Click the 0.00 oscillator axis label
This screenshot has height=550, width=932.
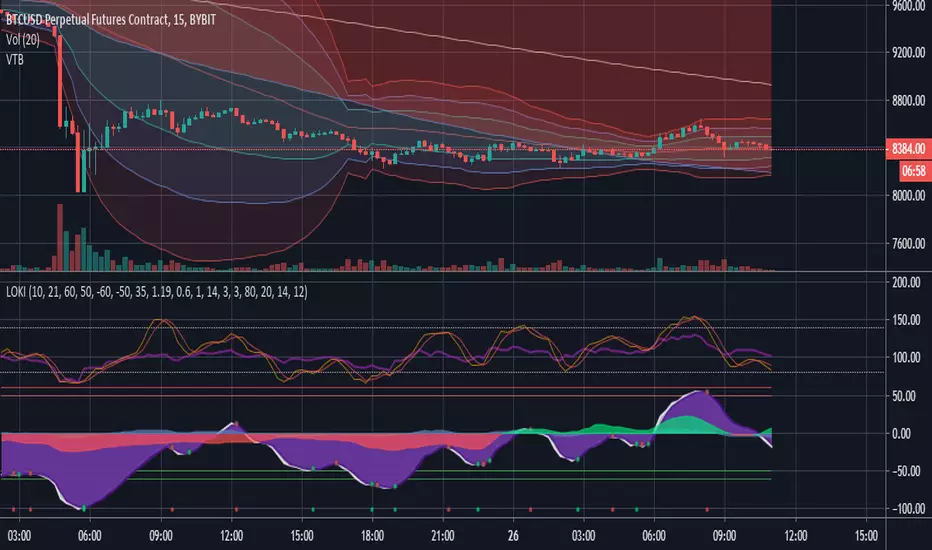tap(902, 433)
